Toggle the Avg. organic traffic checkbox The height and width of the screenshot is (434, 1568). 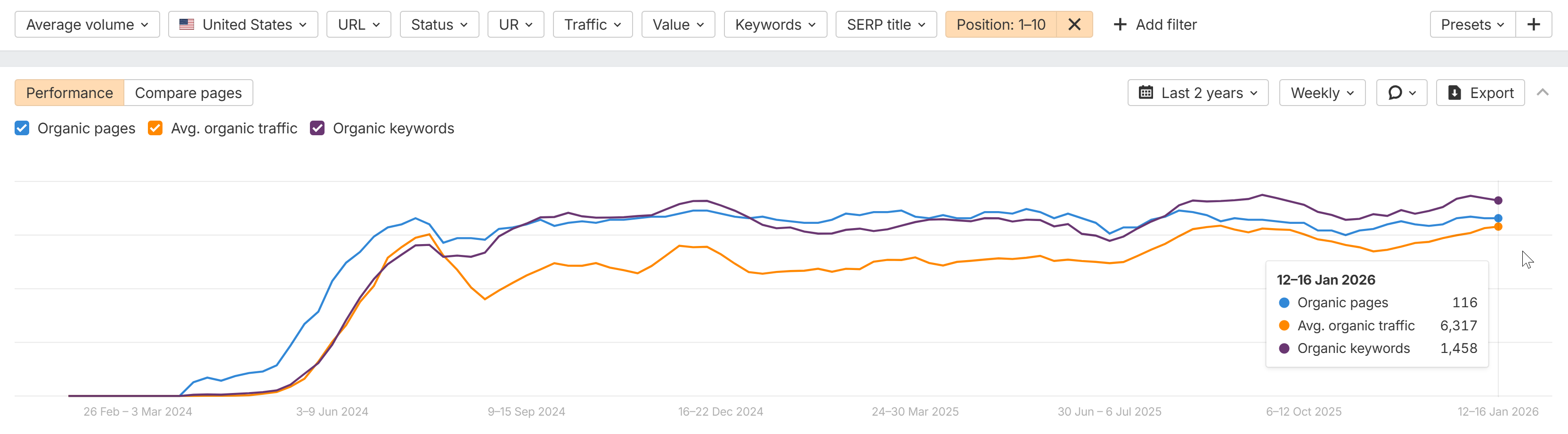[x=155, y=128]
